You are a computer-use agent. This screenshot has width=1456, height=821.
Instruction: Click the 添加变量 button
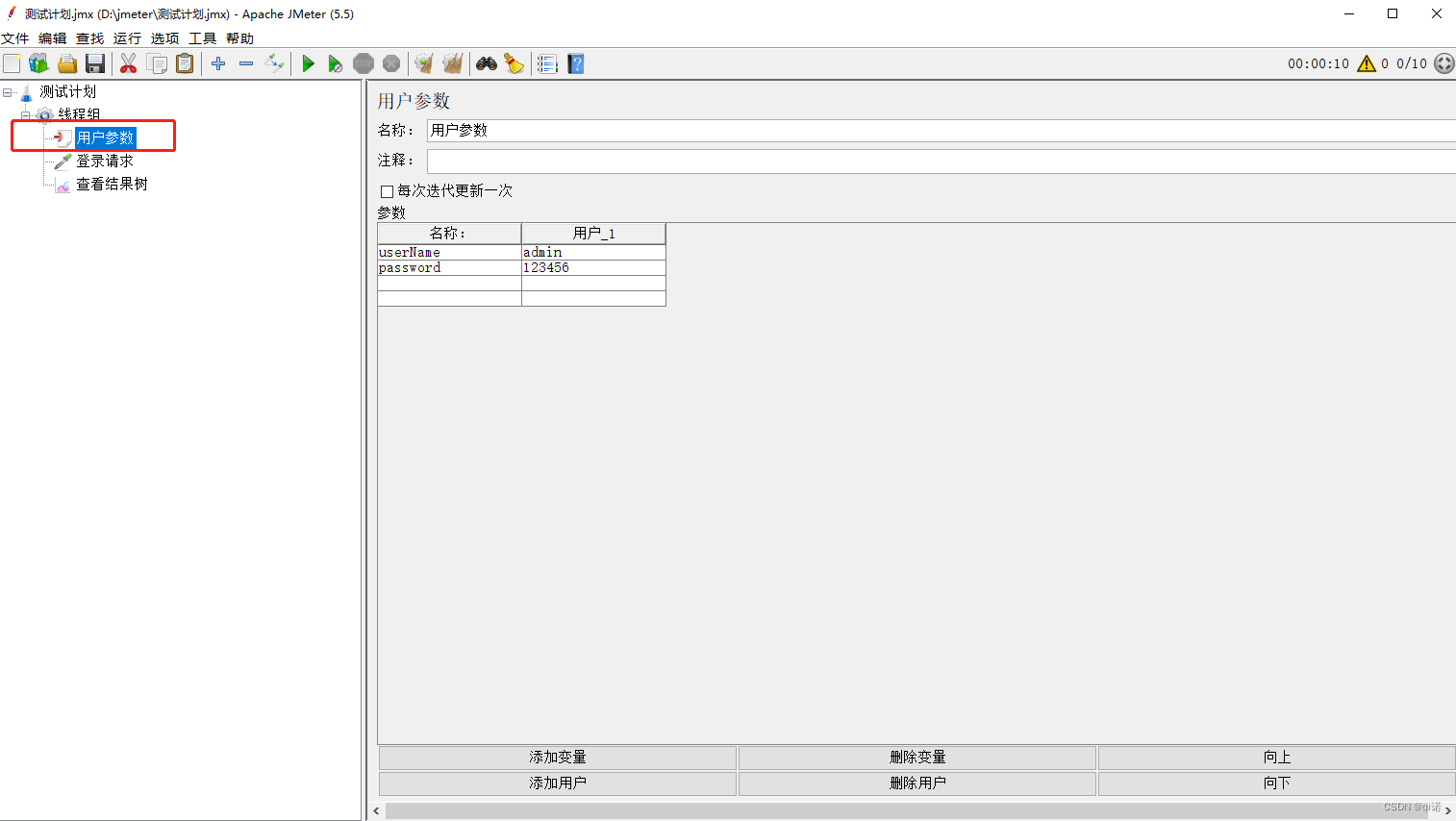[558, 758]
